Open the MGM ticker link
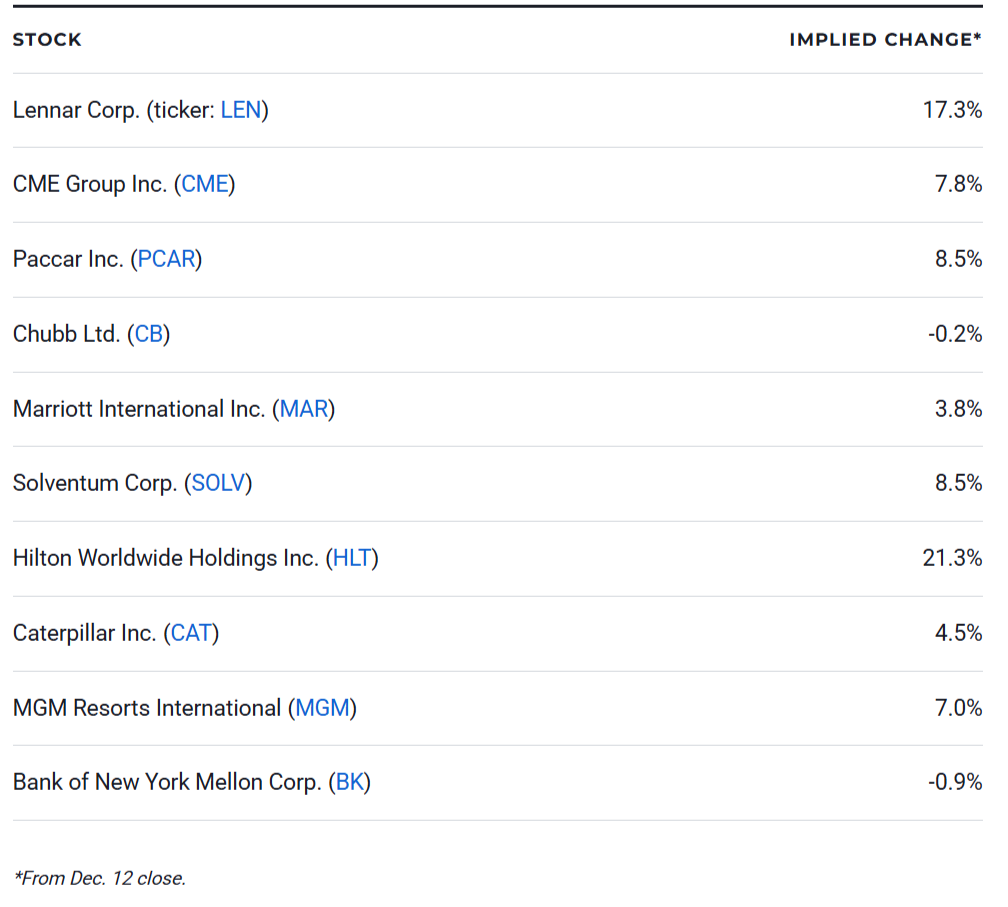The image size is (1008, 907). (322, 708)
